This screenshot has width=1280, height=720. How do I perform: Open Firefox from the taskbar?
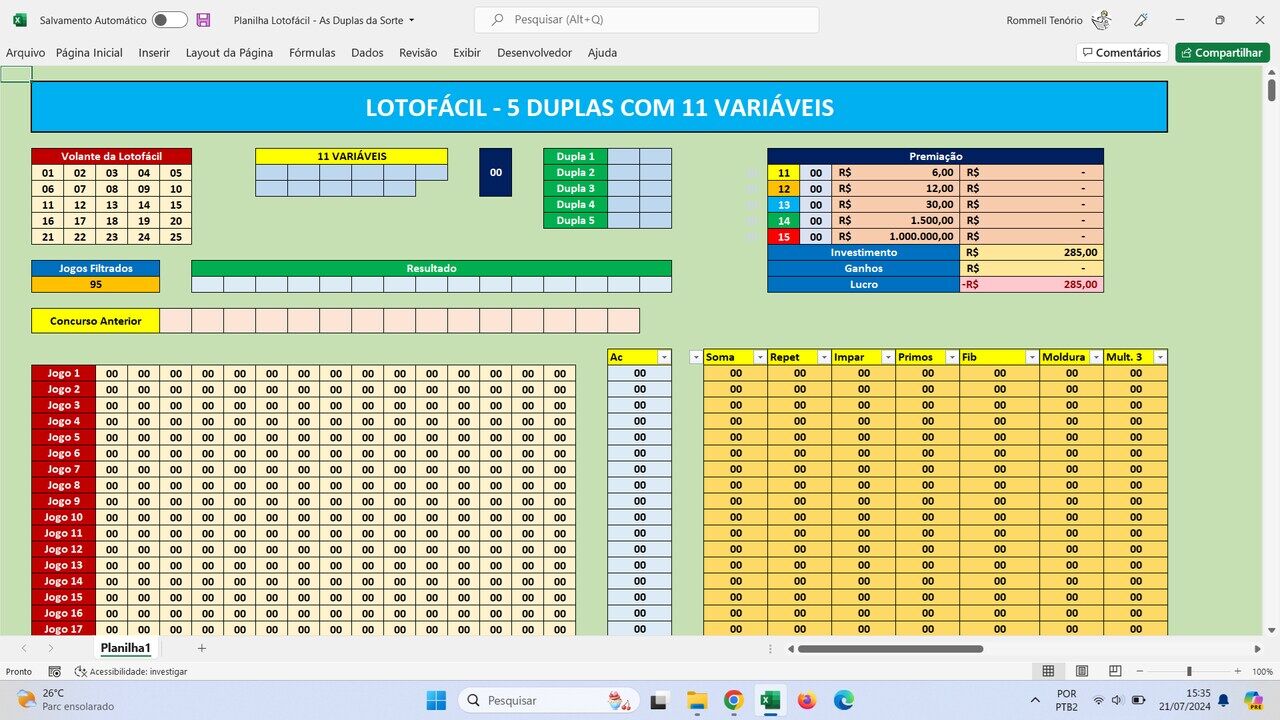807,700
